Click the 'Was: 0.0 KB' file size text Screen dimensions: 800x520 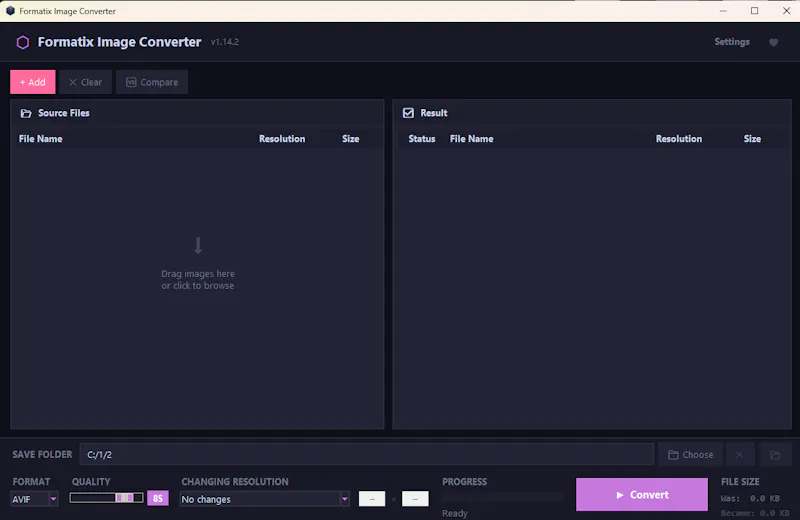point(750,498)
